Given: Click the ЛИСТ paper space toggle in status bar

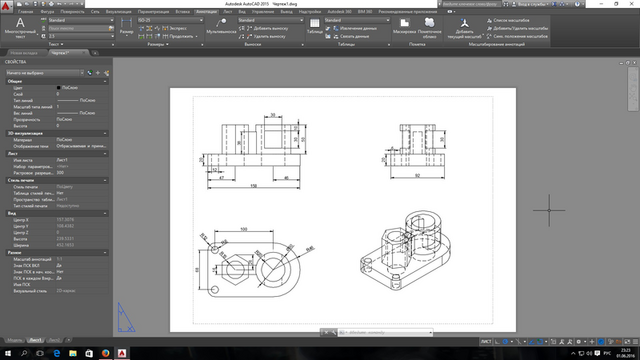Looking at the screenshot, I should coord(486,342).
